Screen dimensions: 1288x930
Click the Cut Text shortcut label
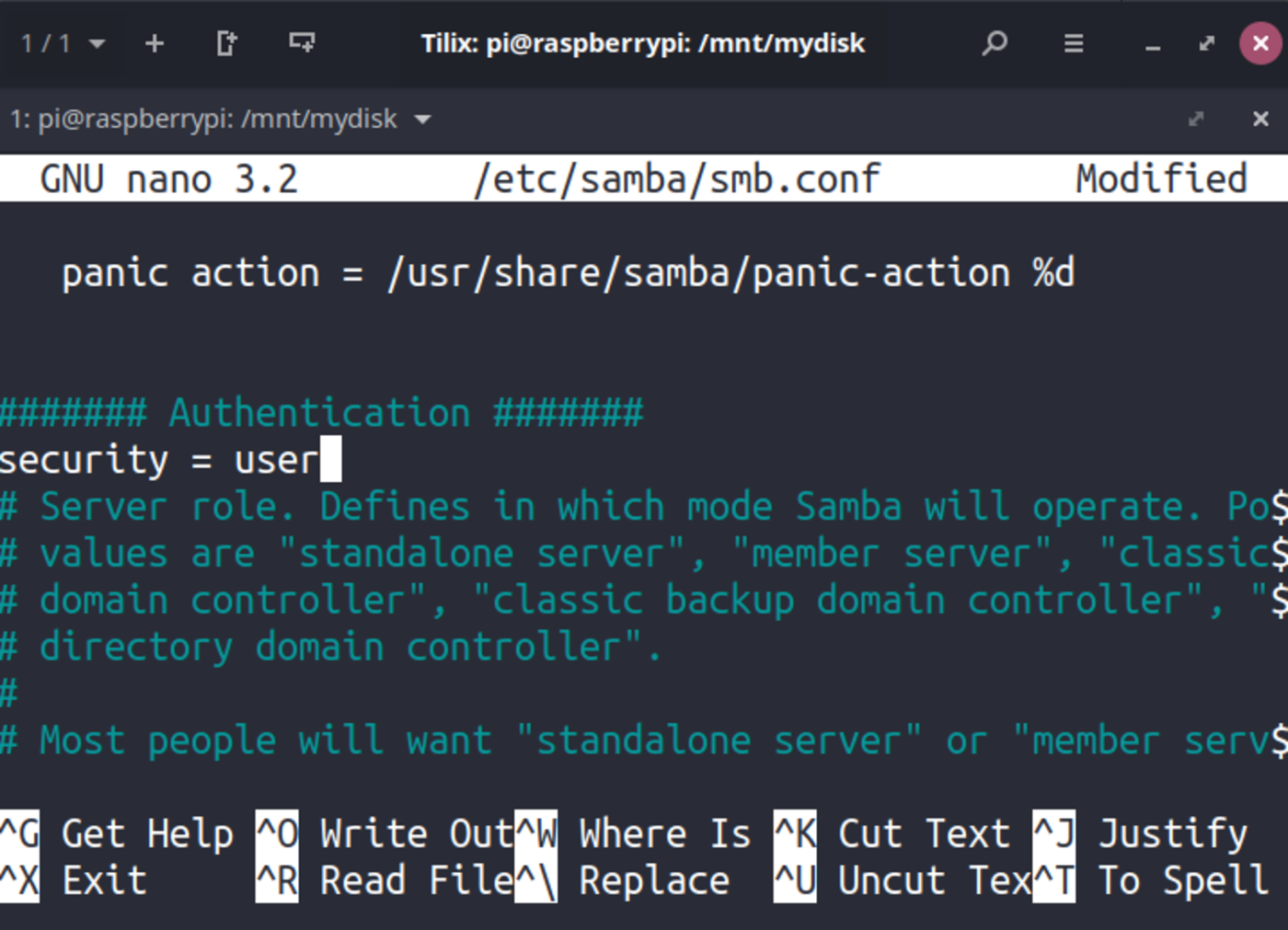click(924, 833)
